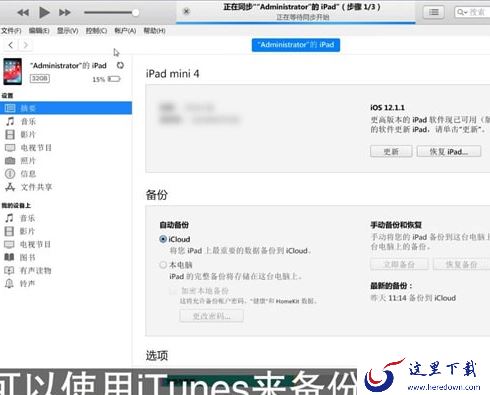
Task: Click the 立即备份 button
Action: click(x=399, y=265)
